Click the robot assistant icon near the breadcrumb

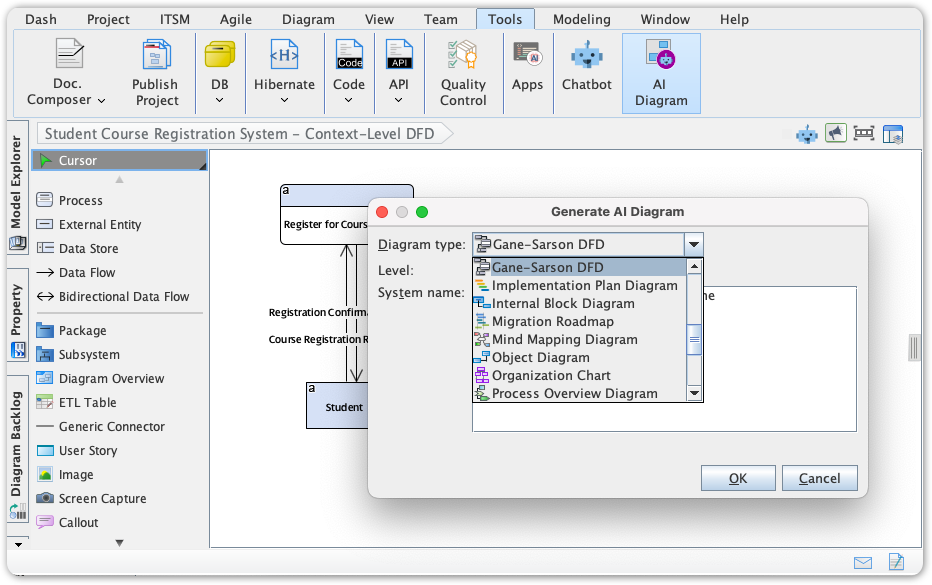coord(807,133)
